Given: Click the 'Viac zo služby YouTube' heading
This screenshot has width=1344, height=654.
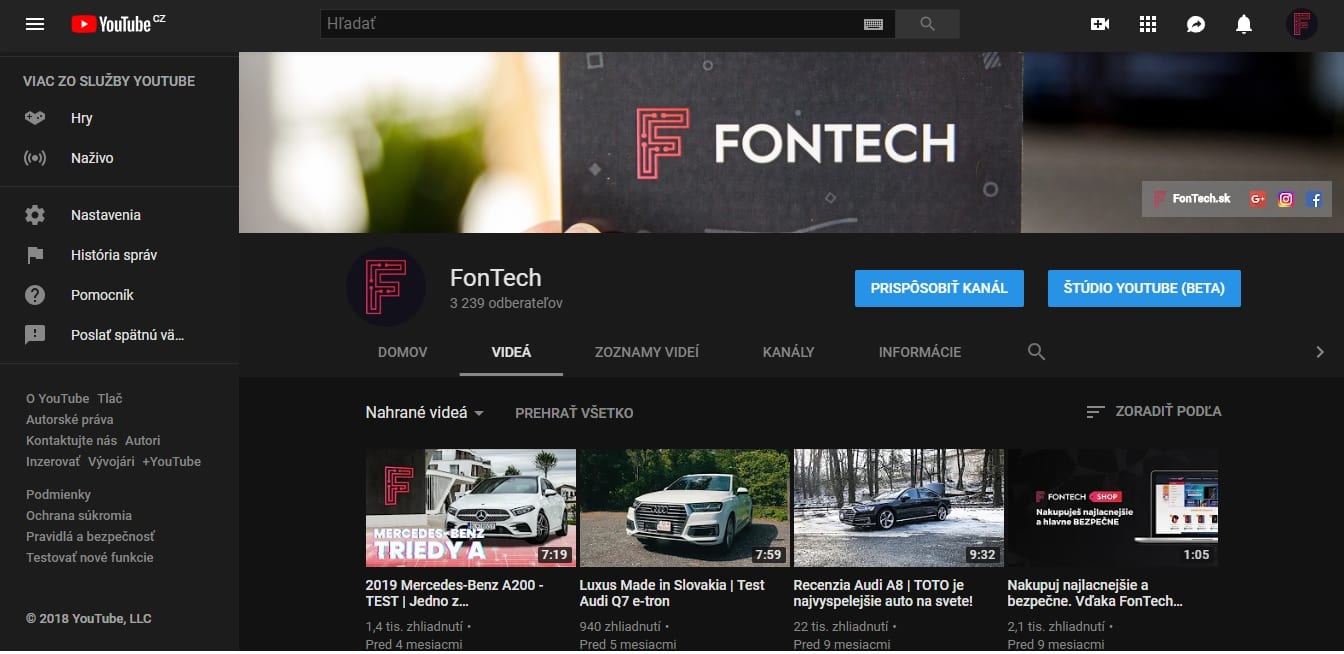Looking at the screenshot, I should 109,81.
